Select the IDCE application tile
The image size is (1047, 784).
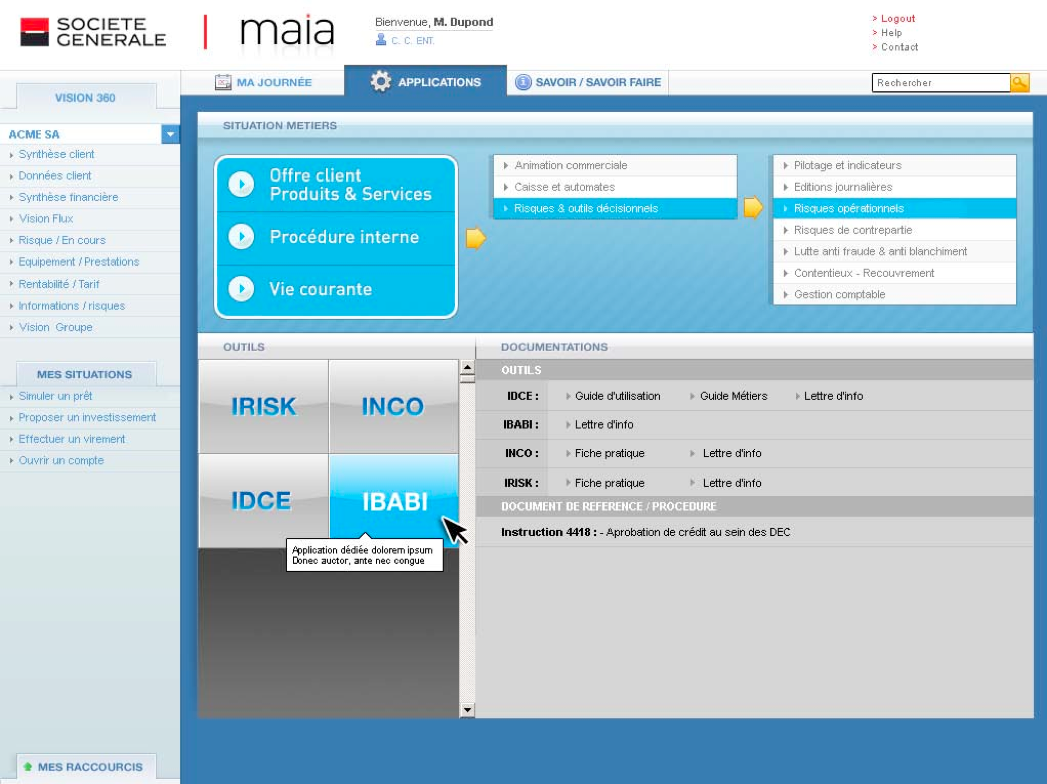[x=262, y=501]
